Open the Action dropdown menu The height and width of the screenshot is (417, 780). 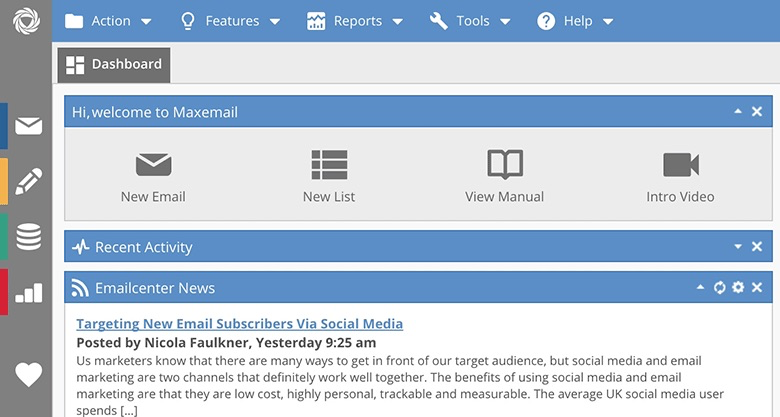click(x=109, y=21)
